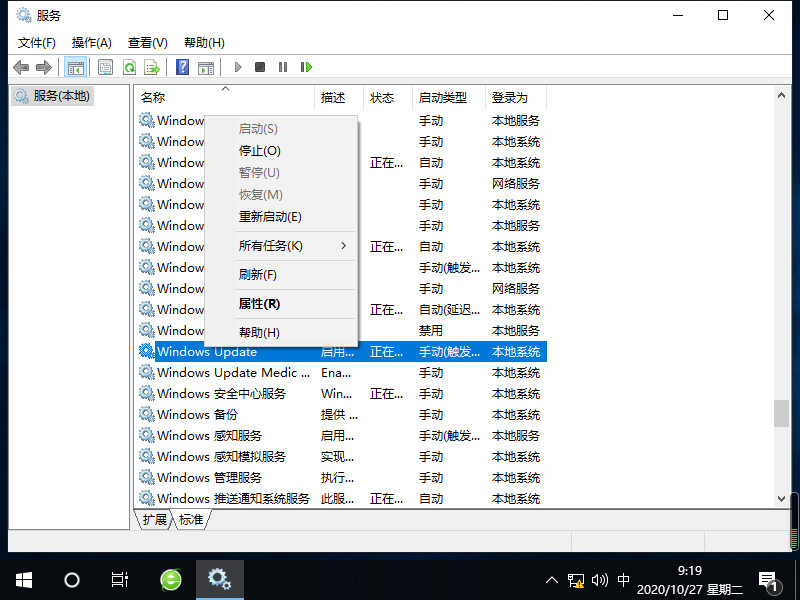Click the Windows Start button
The width and height of the screenshot is (800, 600).
tap(23, 580)
